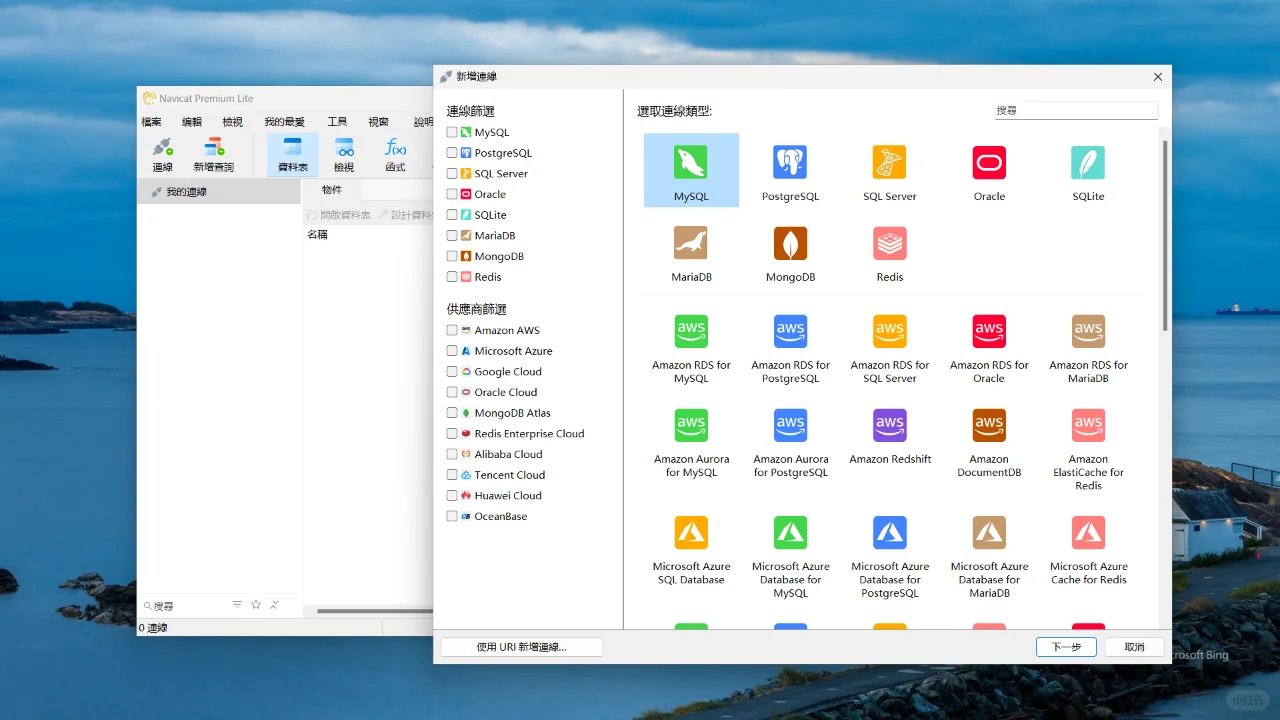Click the connection type list vertical scrollbar
This screenshot has height=720, width=1280.
tap(1165, 235)
